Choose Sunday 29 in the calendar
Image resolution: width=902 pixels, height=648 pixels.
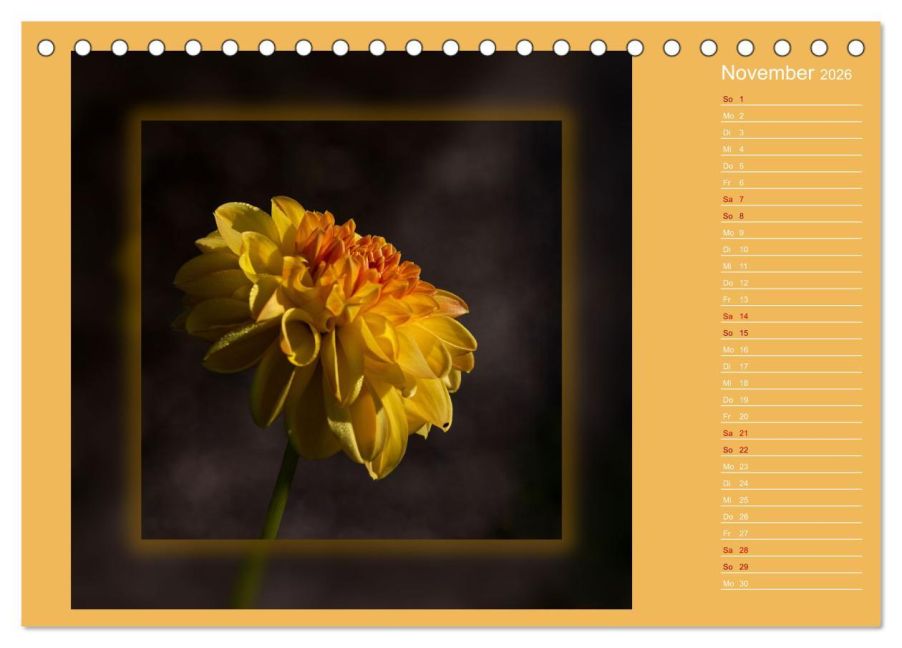pos(790,566)
